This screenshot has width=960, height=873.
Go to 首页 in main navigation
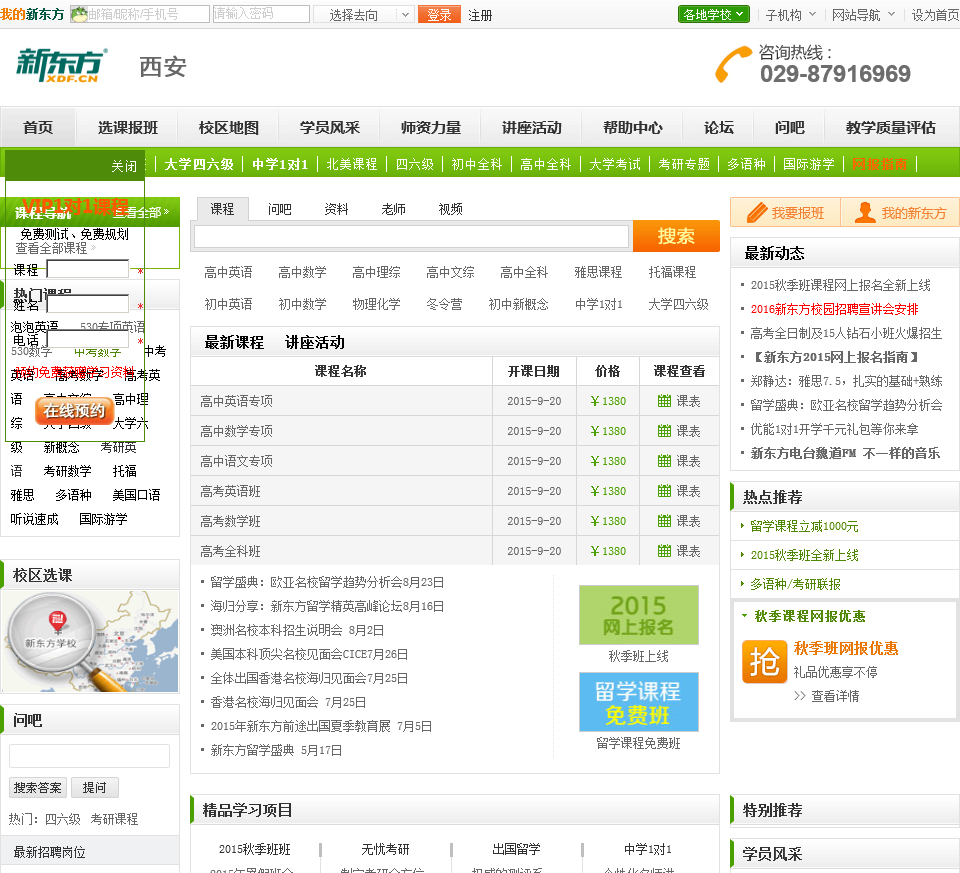pos(38,127)
